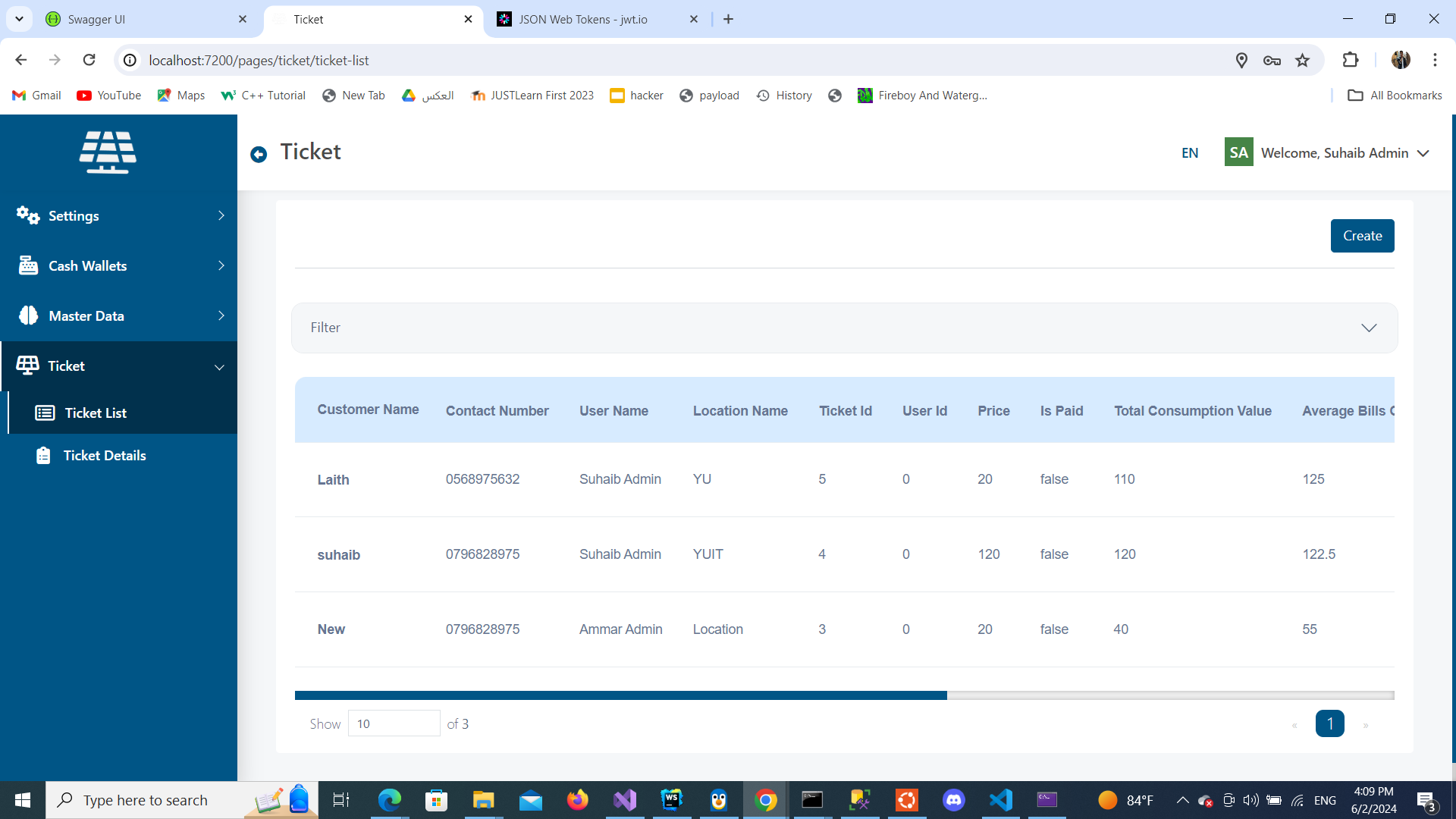Bookmark this page with the star icon

click(x=1302, y=60)
